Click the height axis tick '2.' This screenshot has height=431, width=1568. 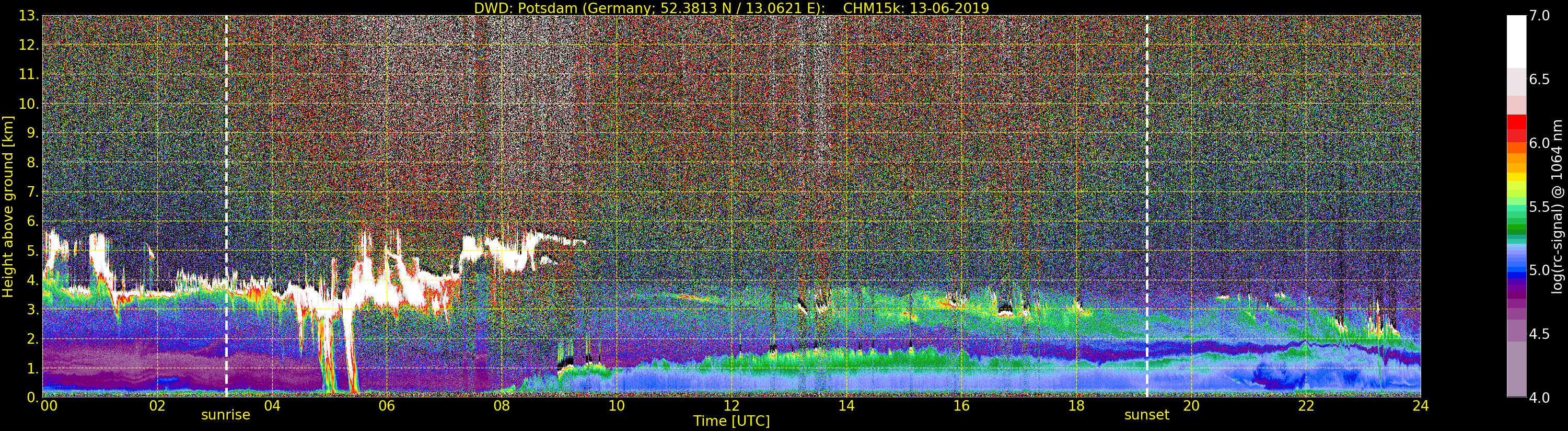33,338
